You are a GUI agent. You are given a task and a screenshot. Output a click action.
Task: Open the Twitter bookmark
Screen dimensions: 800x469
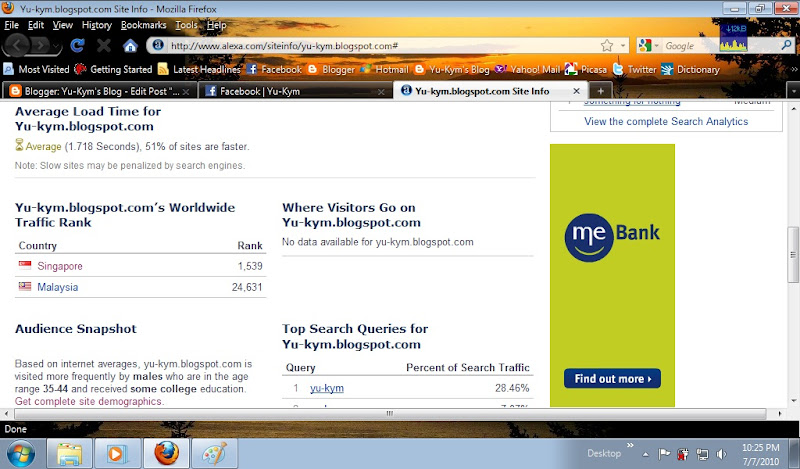[634, 69]
